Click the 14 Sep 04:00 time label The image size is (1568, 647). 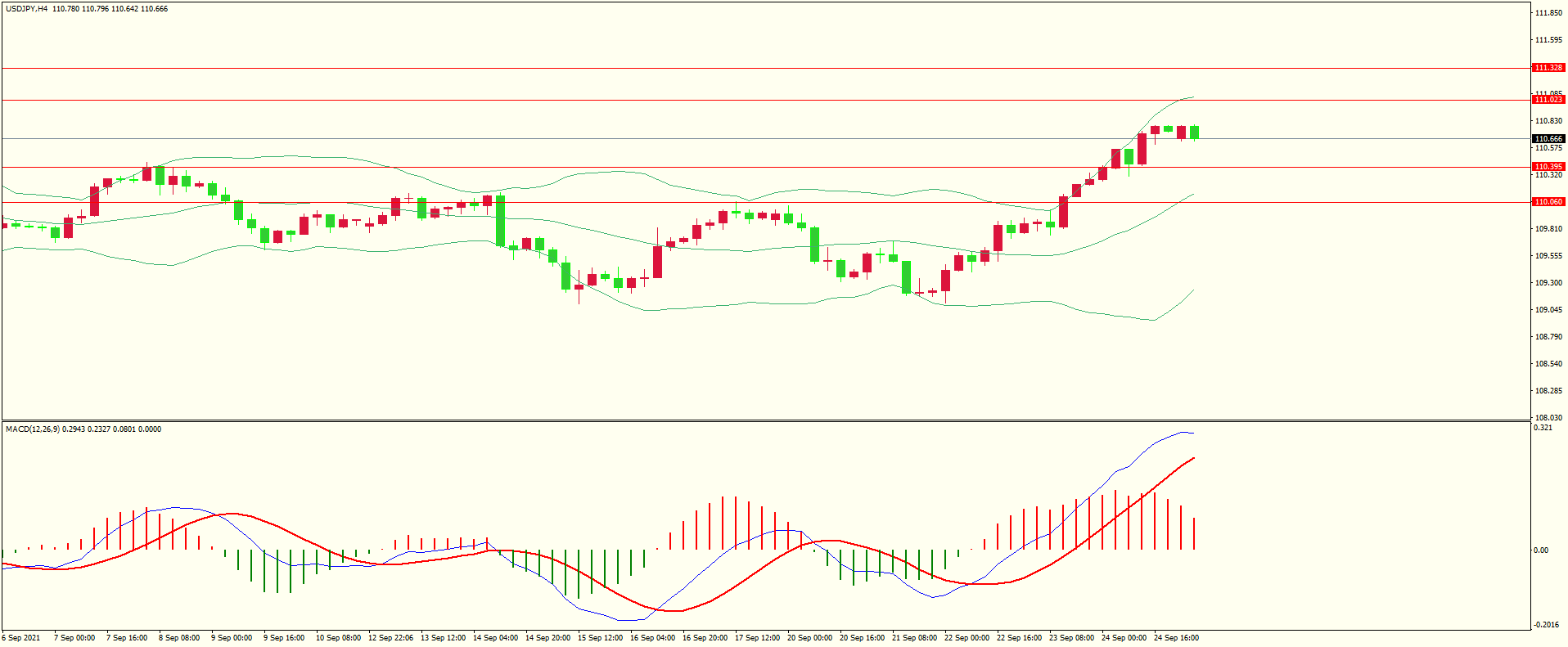(x=495, y=638)
